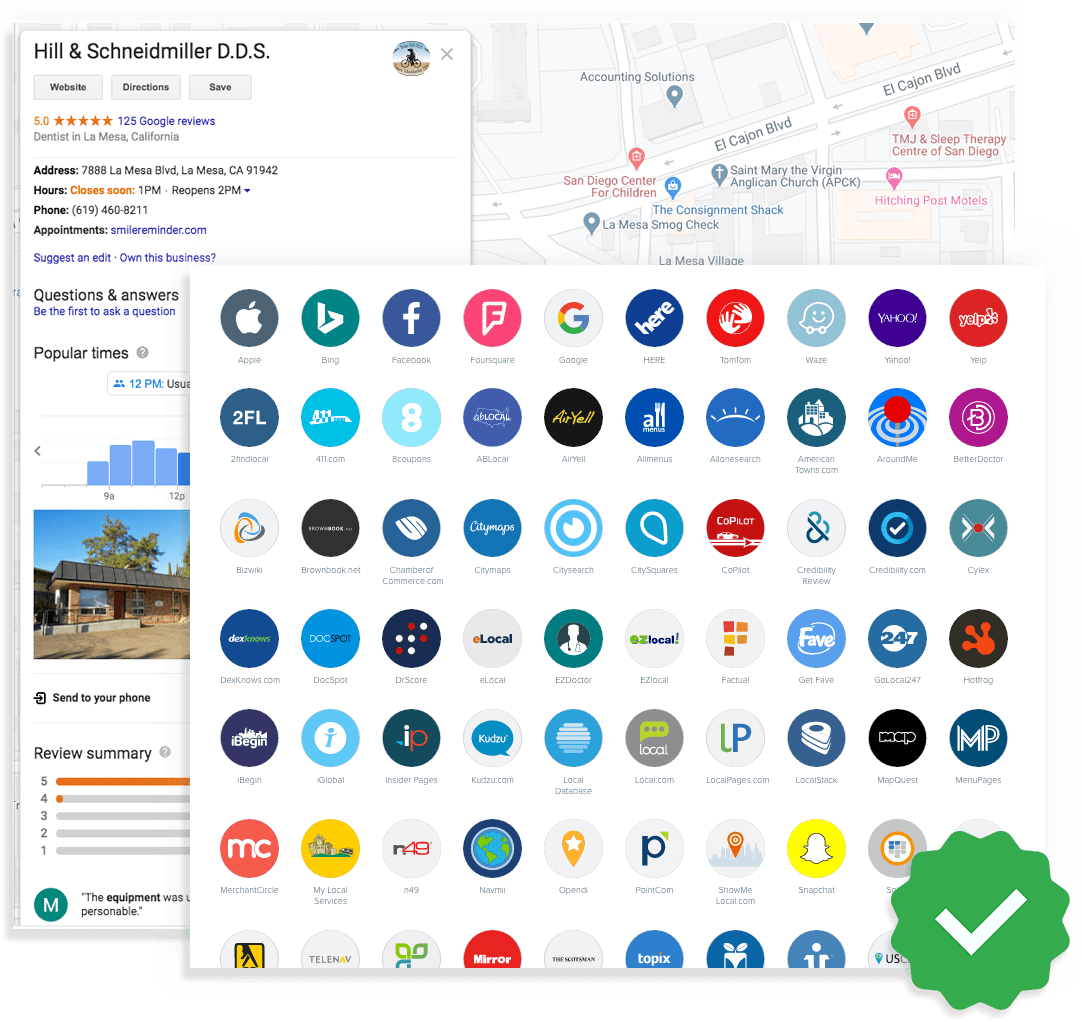Select the Snapchat icon
The height and width of the screenshot is (1022, 1082).
tap(816, 848)
